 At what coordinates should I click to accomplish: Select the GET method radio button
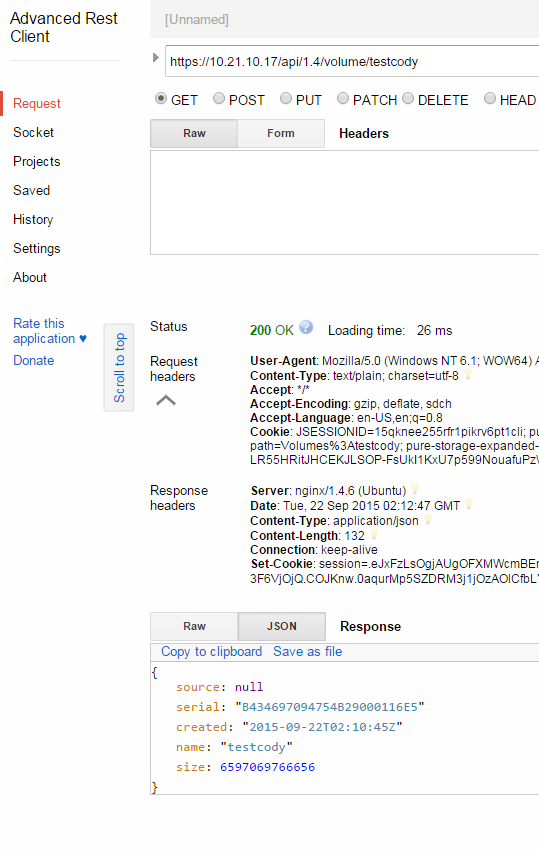[x=161, y=99]
